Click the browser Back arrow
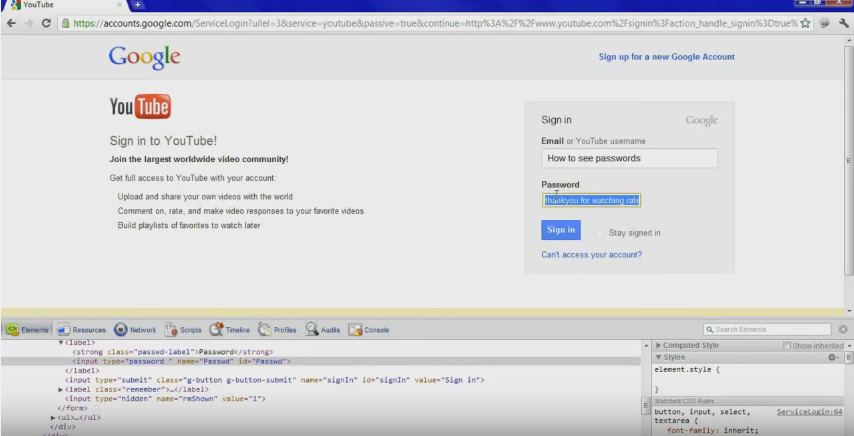This screenshot has height=436, width=854. click(11, 23)
